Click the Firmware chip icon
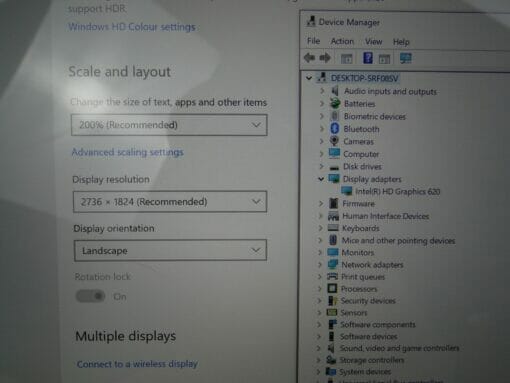The image size is (510, 383). tap(333, 203)
